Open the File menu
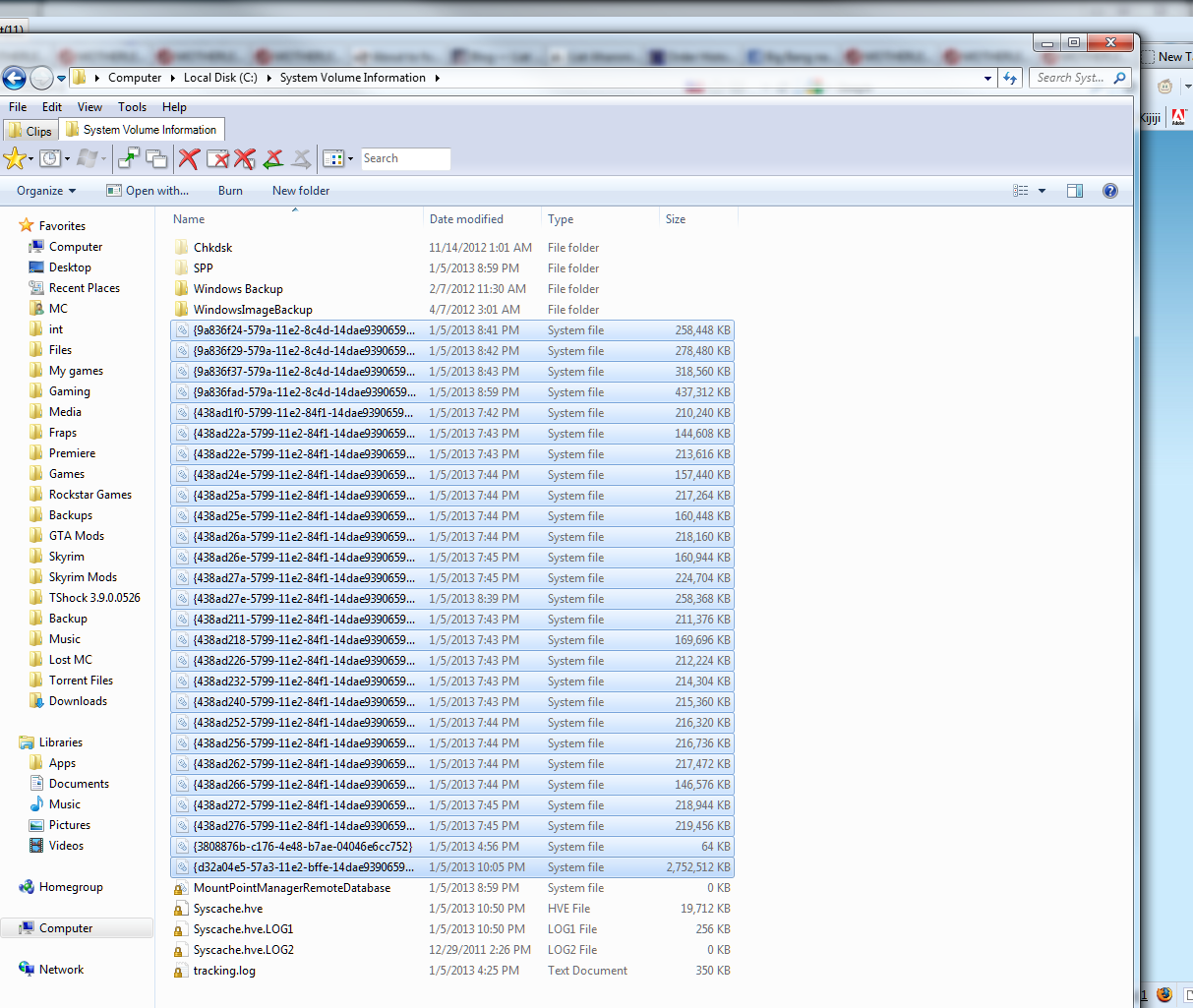 18,107
